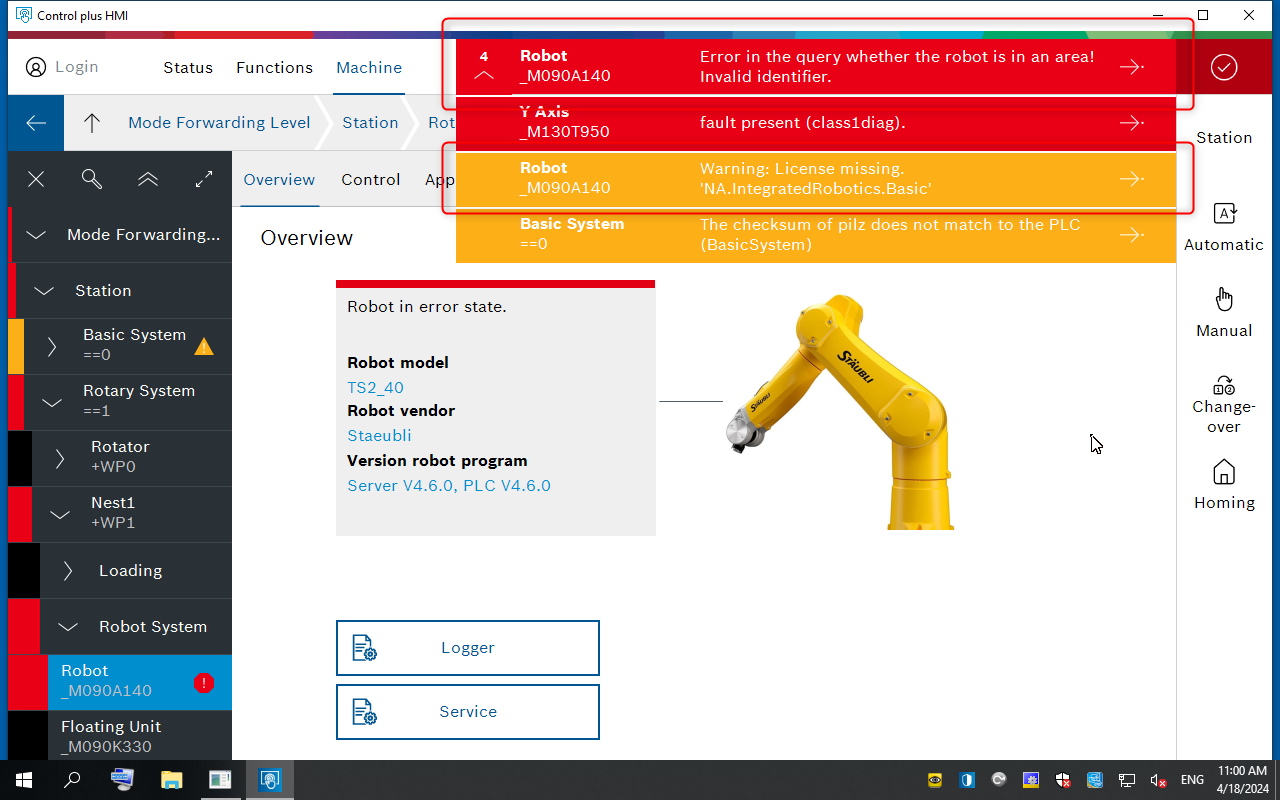The width and height of the screenshot is (1280, 800).
Task: Click the search magnifier icon in navigation panel
Action: point(92,179)
